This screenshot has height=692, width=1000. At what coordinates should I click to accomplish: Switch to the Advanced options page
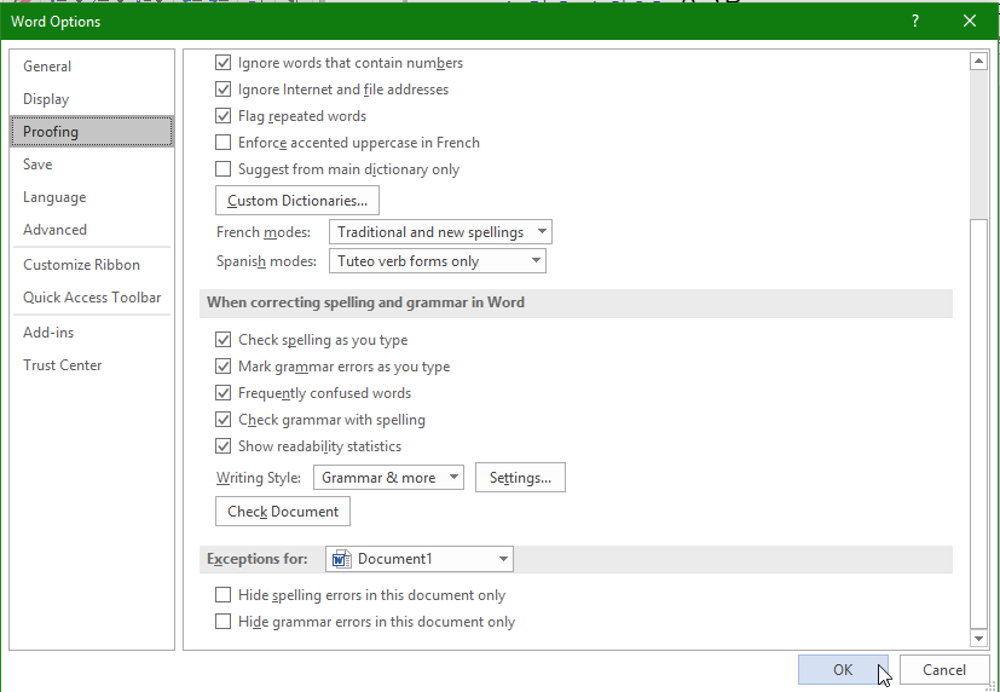pyautogui.click(x=54, y=229)
